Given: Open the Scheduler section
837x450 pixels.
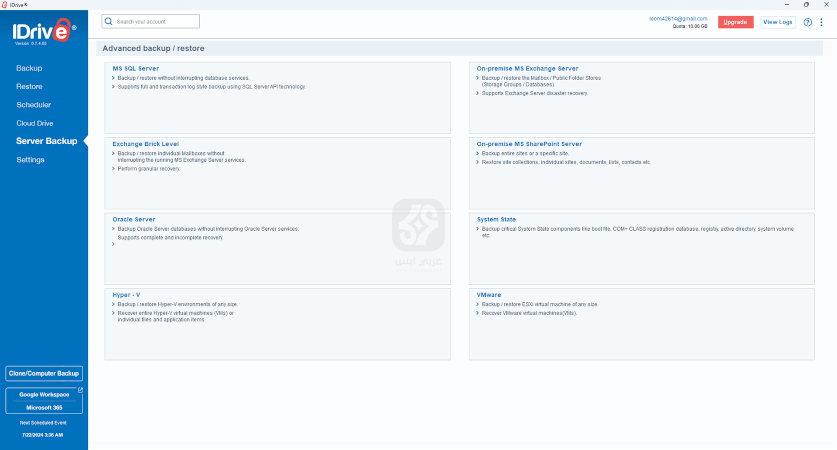Looking at the screenshot, I should click(33, 105).
